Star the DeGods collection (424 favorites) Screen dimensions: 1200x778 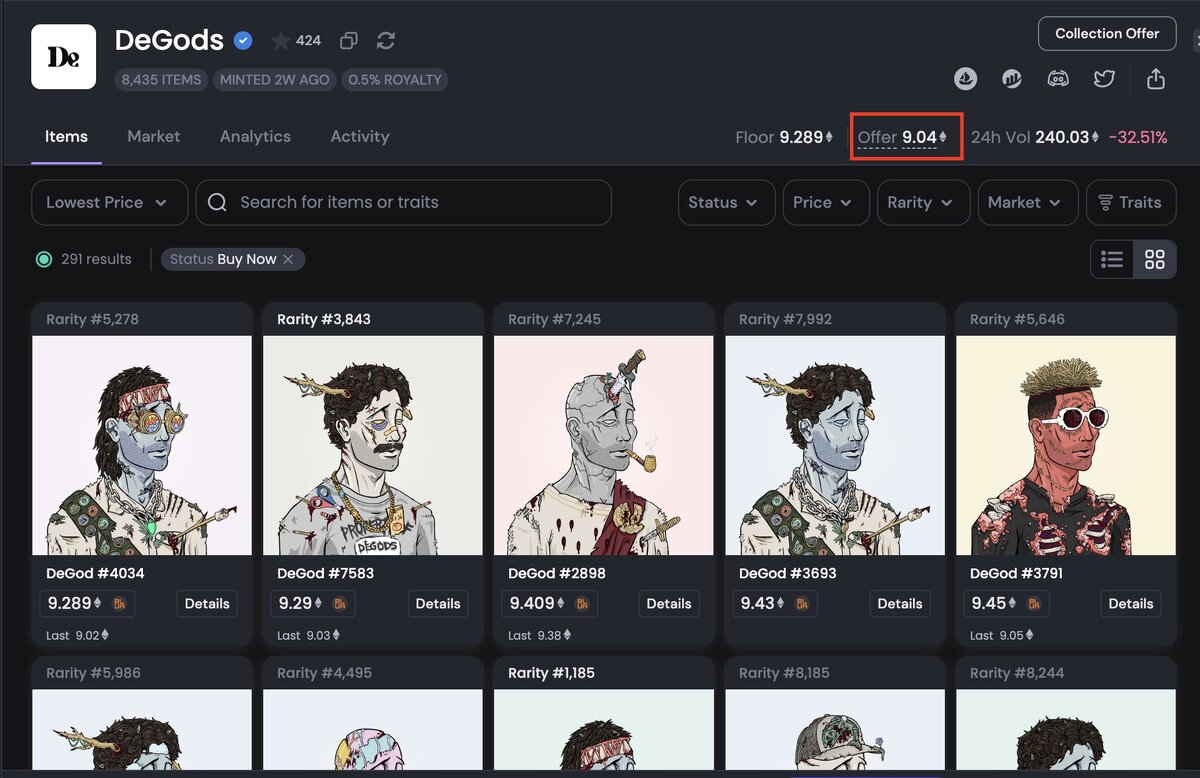281,41
